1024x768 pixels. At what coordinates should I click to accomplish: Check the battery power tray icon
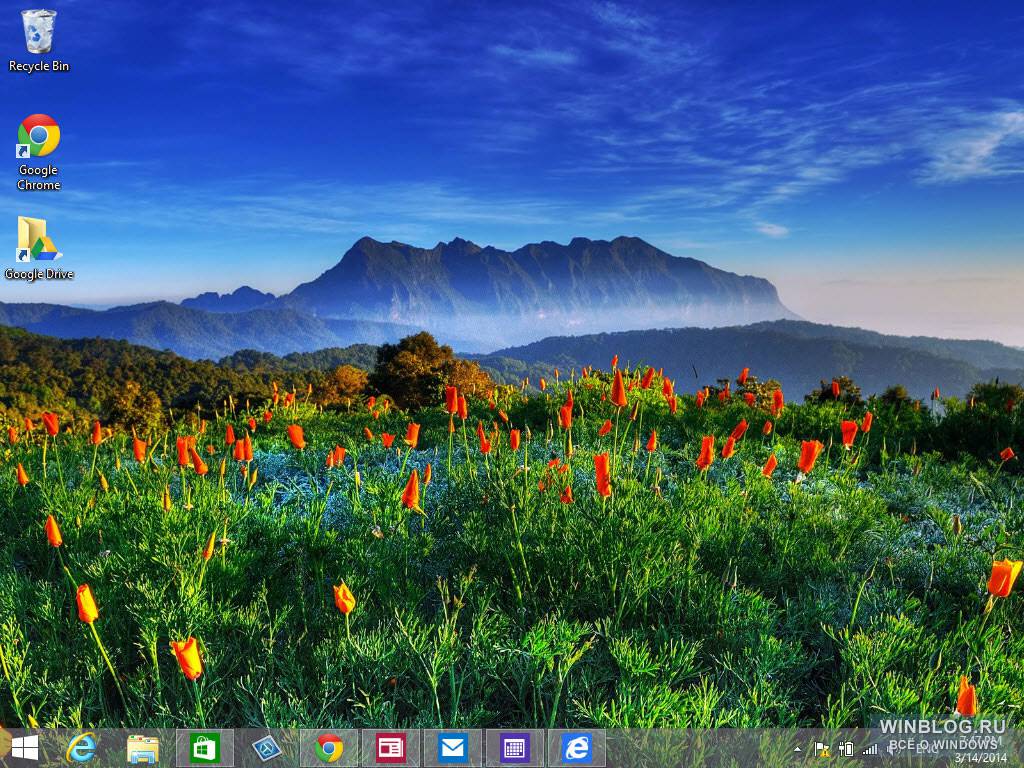tap(846, 750)
